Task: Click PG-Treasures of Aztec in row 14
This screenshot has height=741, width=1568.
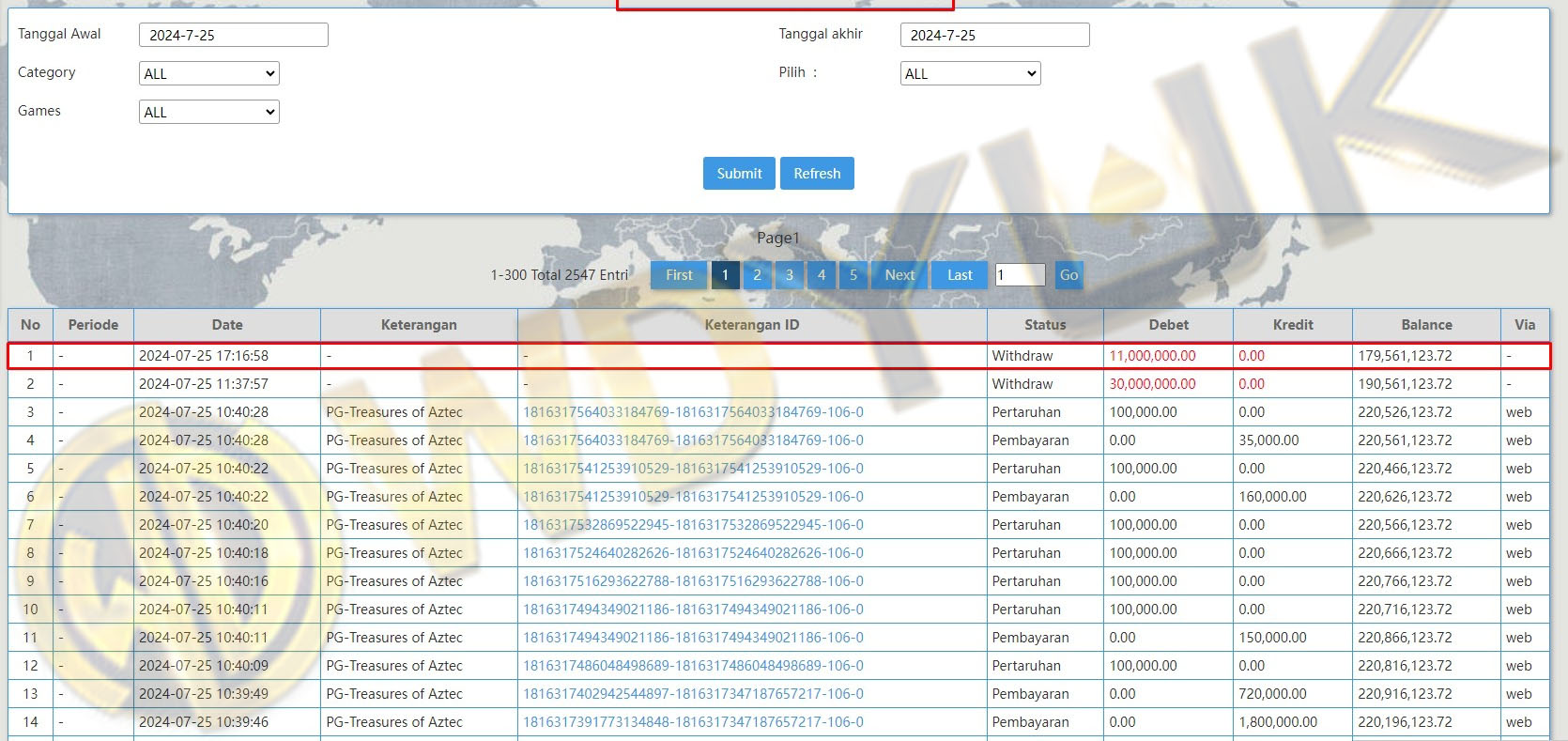Action: (x=394, y=722)
